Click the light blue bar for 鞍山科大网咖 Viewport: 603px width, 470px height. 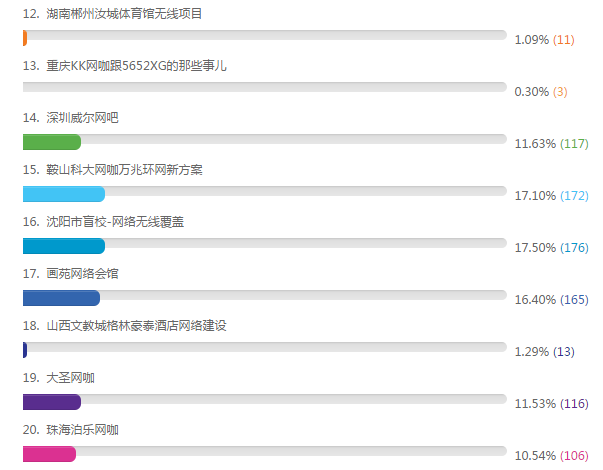pos(64,194)
